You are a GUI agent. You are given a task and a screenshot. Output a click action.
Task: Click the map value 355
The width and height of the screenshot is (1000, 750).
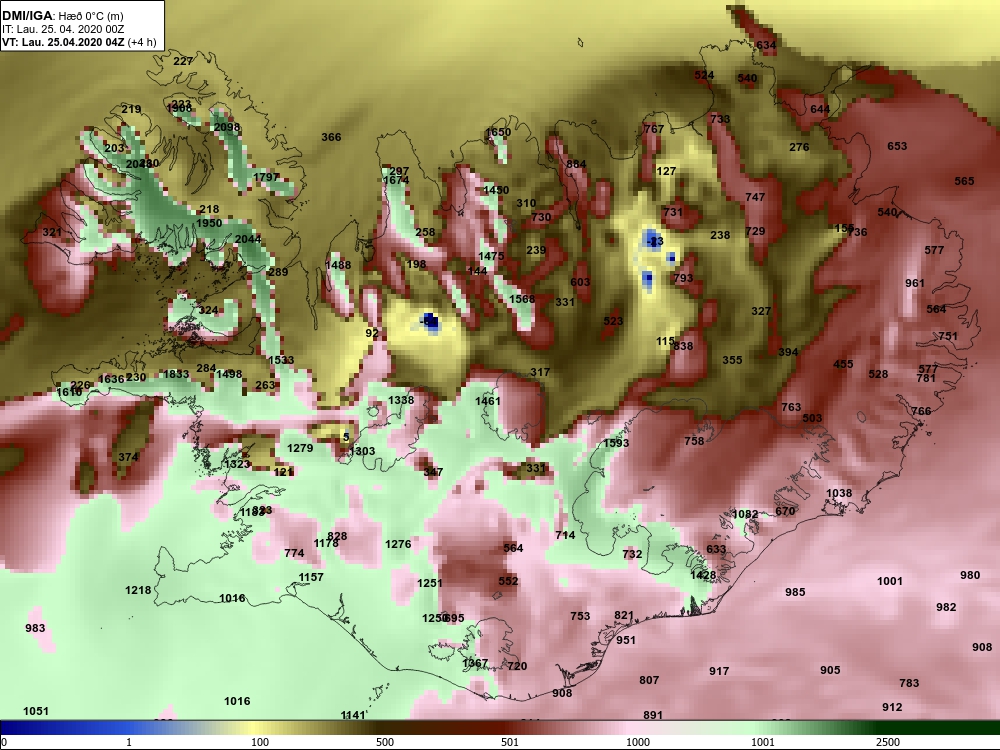732,360
